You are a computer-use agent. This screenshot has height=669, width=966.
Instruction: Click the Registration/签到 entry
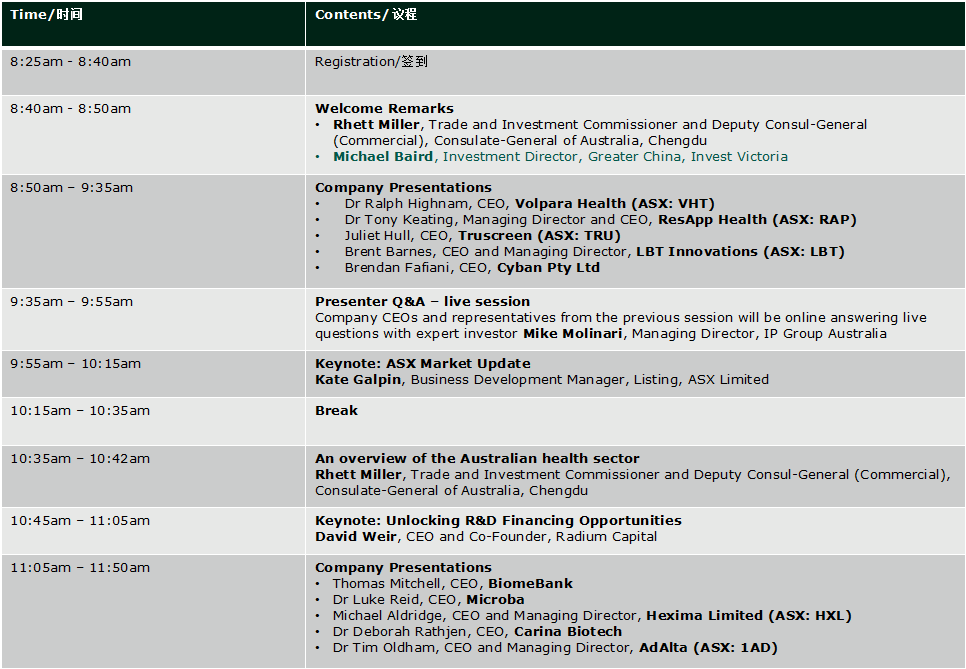point(371,62)
